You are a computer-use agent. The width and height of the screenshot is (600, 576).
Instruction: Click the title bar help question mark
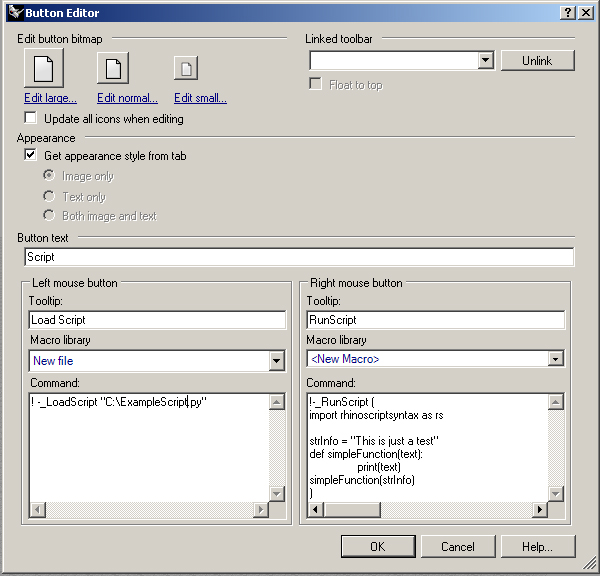[x=568, y=12]
